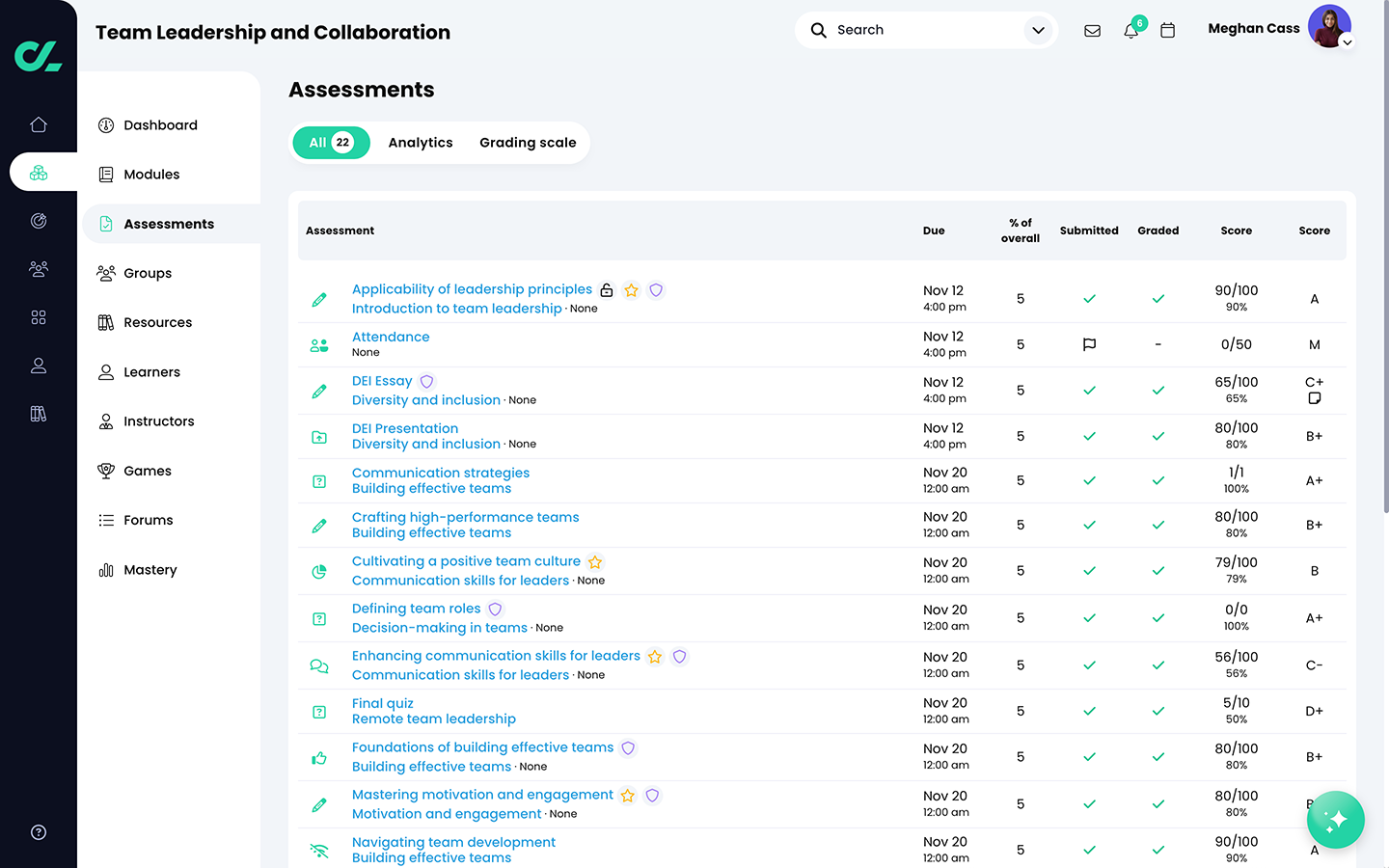Open the Home icon in the sidebar
The height and width of the screenshot is (868, 1389).
[38, 124]
